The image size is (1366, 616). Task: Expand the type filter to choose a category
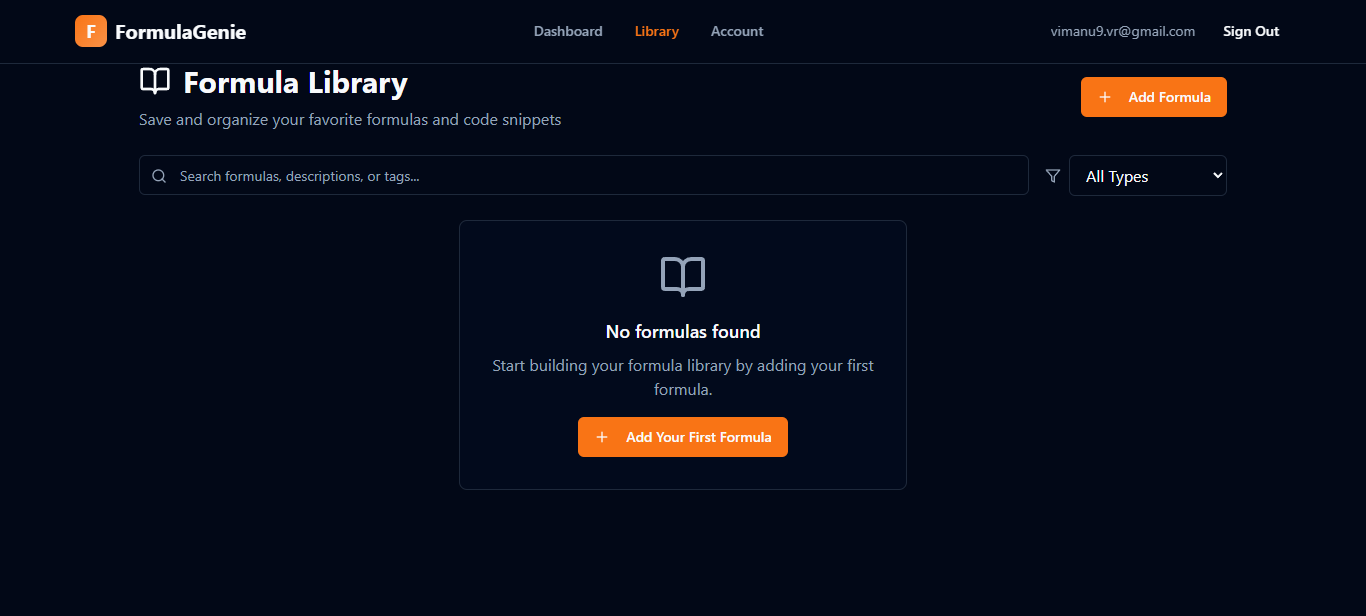[x=1147, y=175]
